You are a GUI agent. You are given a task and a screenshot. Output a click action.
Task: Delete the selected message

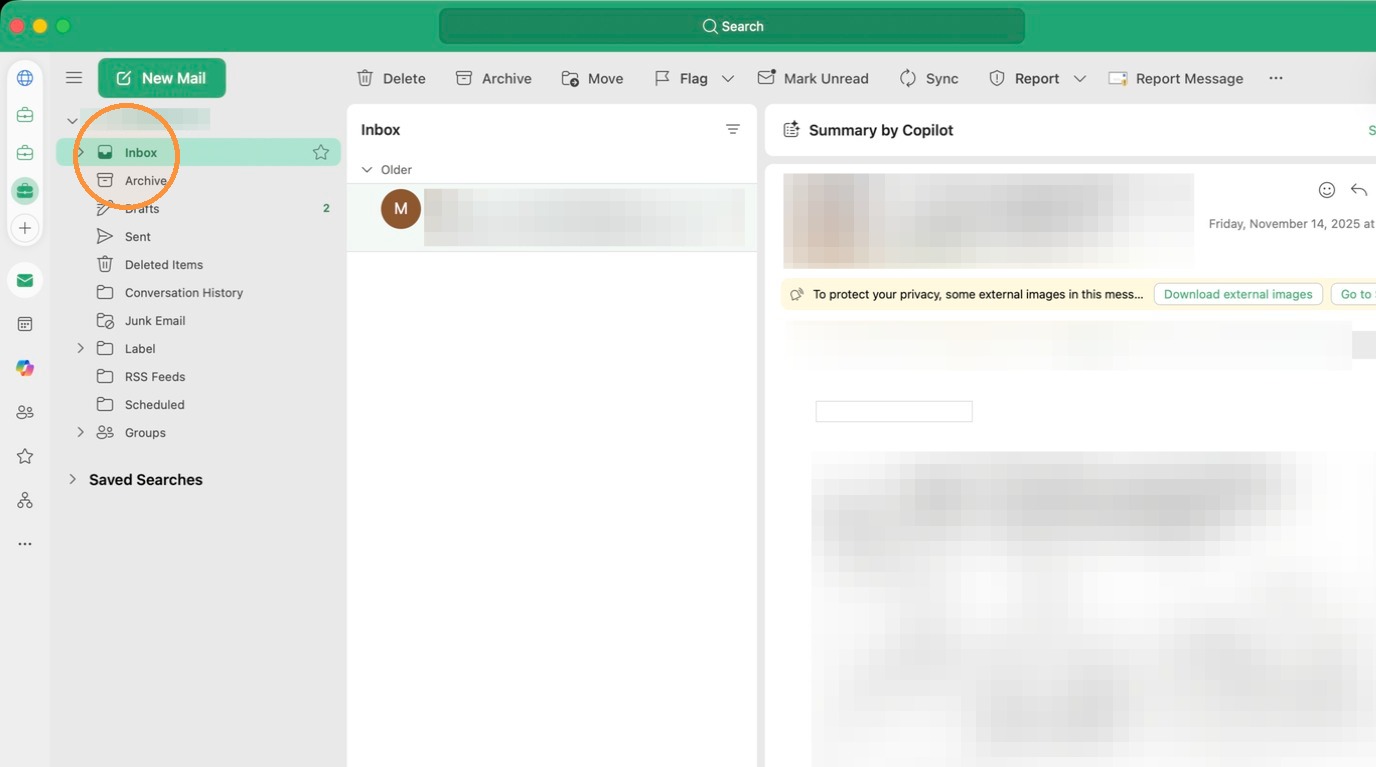pyautogui.click(x=391, y=78)
